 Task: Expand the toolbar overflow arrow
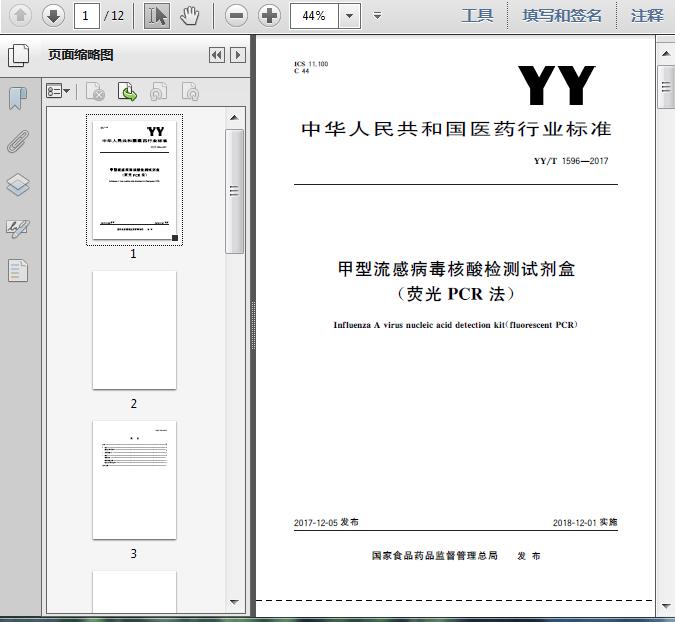[377, 15]
